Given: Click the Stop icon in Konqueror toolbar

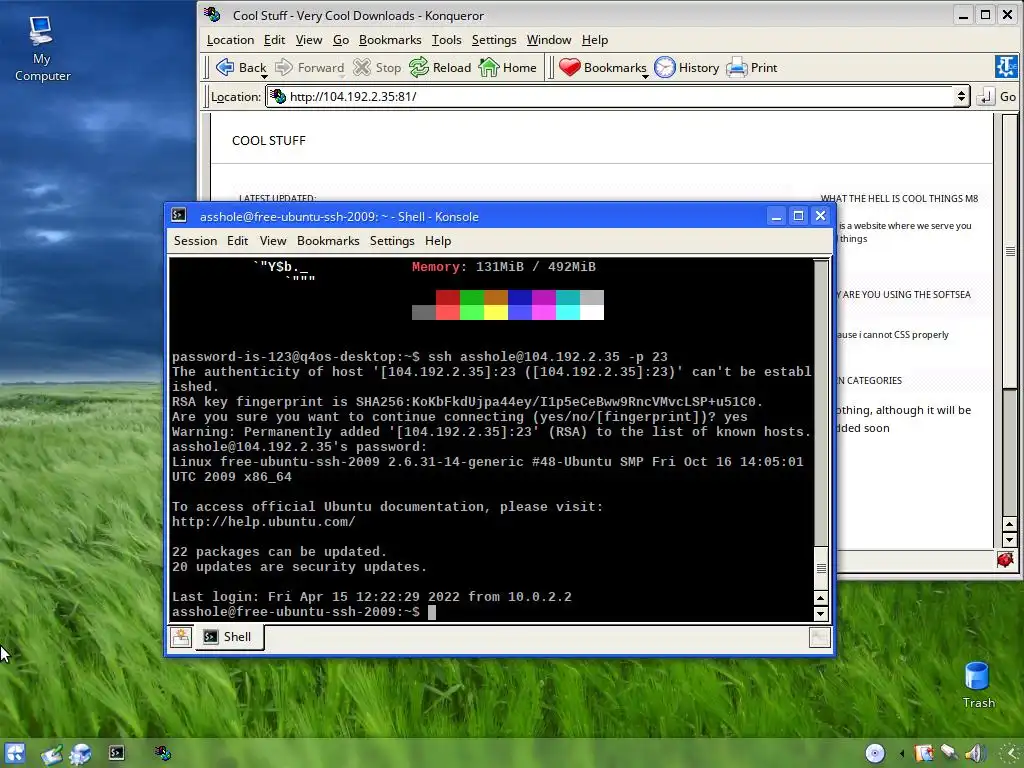Looking at the screenshot, I should click(362, 67).
